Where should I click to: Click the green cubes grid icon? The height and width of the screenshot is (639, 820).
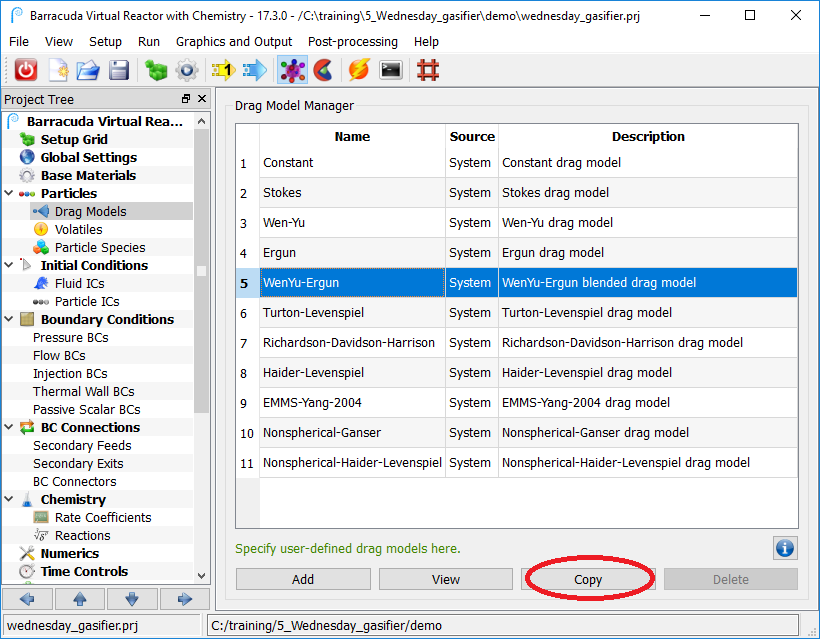[155, 70]
